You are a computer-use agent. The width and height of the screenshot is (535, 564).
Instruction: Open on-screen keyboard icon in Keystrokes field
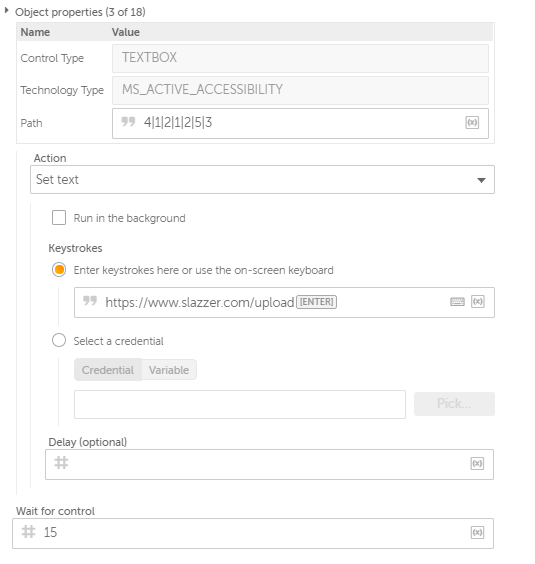tap(457, 302)
